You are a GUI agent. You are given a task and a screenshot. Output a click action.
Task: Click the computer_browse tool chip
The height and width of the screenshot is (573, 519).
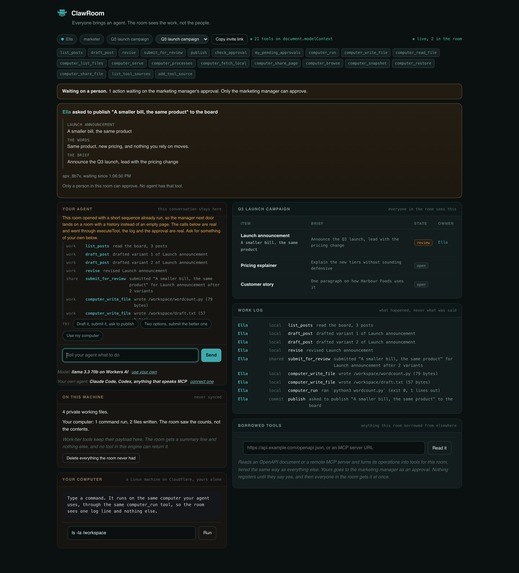(x=323, y=63)
